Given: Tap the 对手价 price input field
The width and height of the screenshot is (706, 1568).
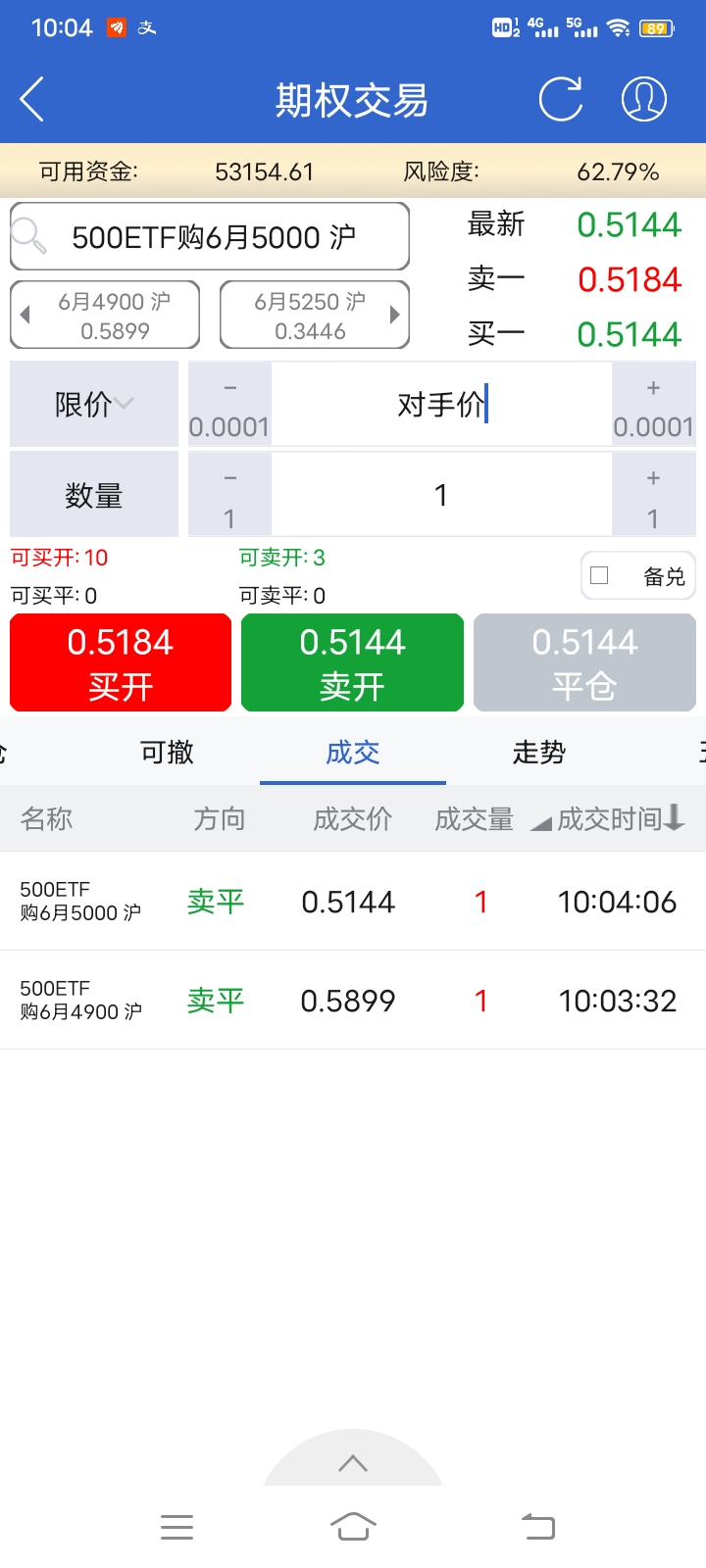Looking at the screenshot, I should point(441,404).
